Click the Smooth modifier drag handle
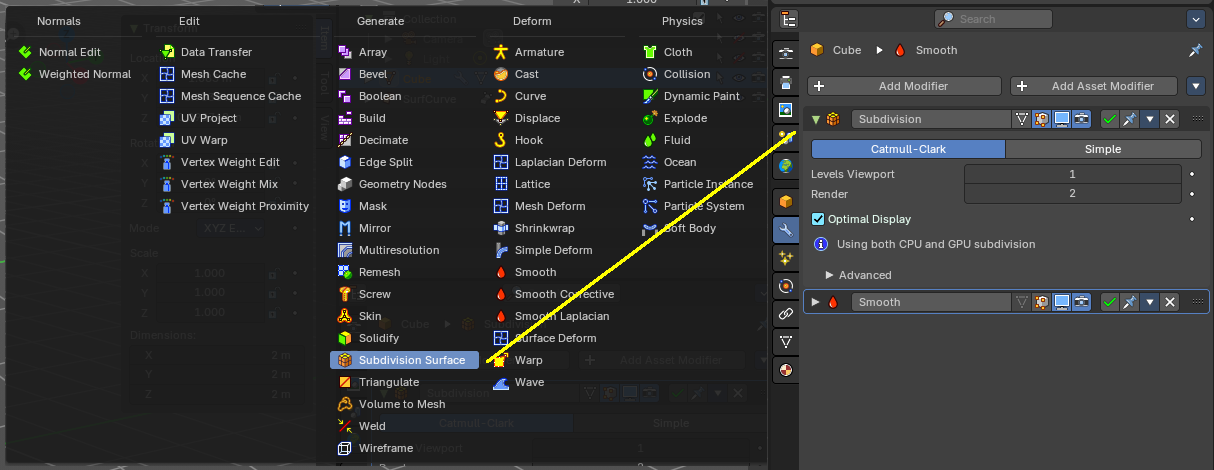Image resolution: width=1214 pixels, height=470 pixels. click(1196, 302)
